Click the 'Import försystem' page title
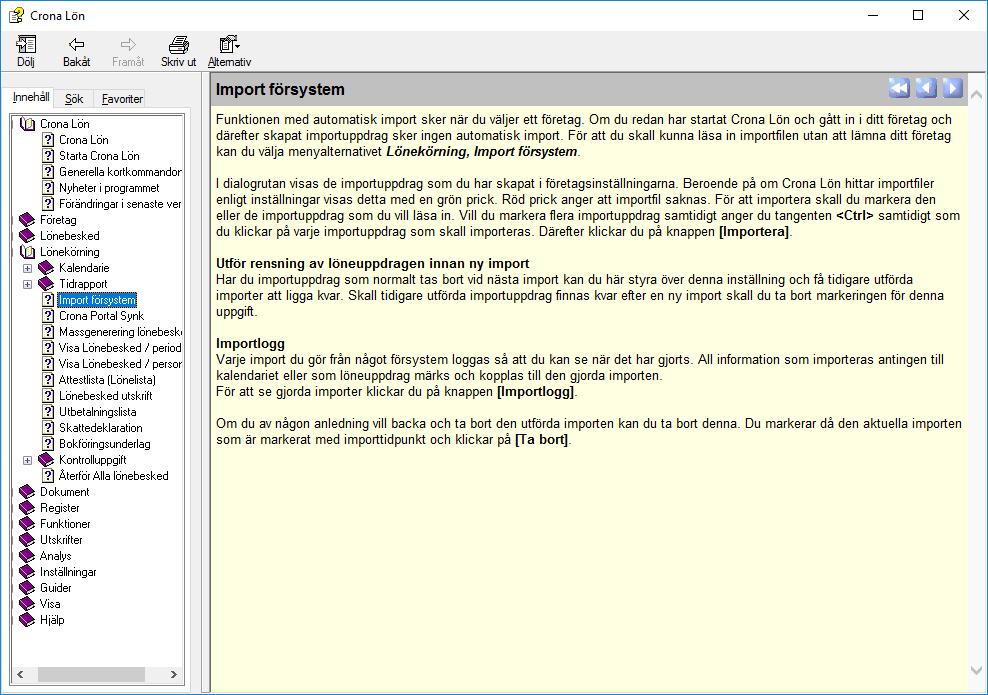 point(280,89)
